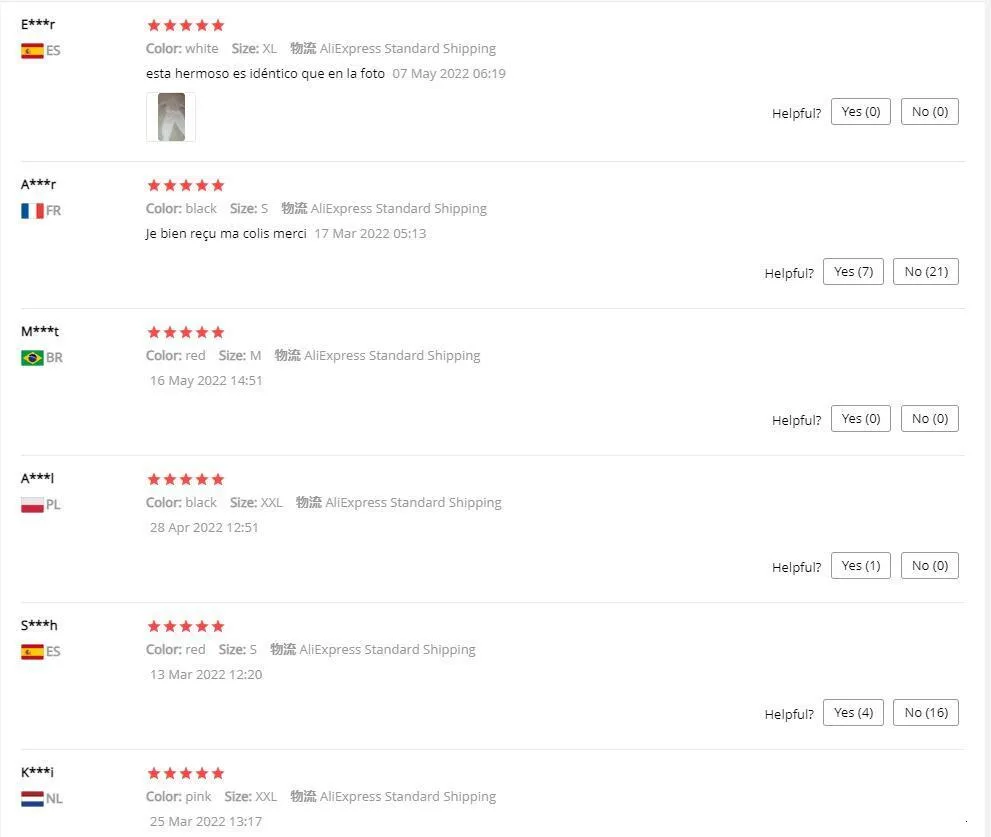Click the Poland flag next to A***l
This screenshot has height=837, width=991.
tap(32, 505)
